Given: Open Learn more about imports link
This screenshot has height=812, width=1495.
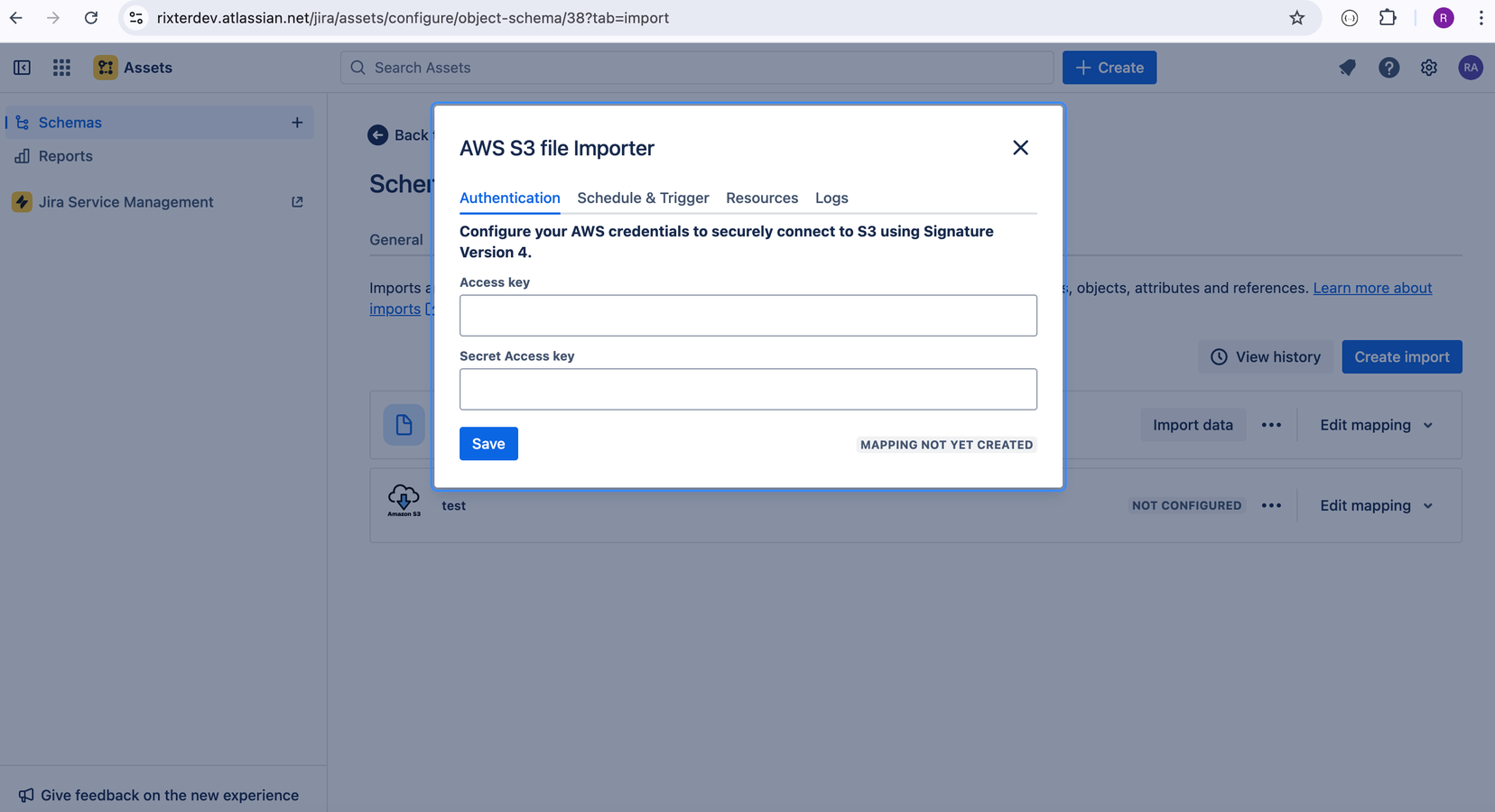Looking at the screenshot, I should pyautogui.click(x=1372, y=288).
